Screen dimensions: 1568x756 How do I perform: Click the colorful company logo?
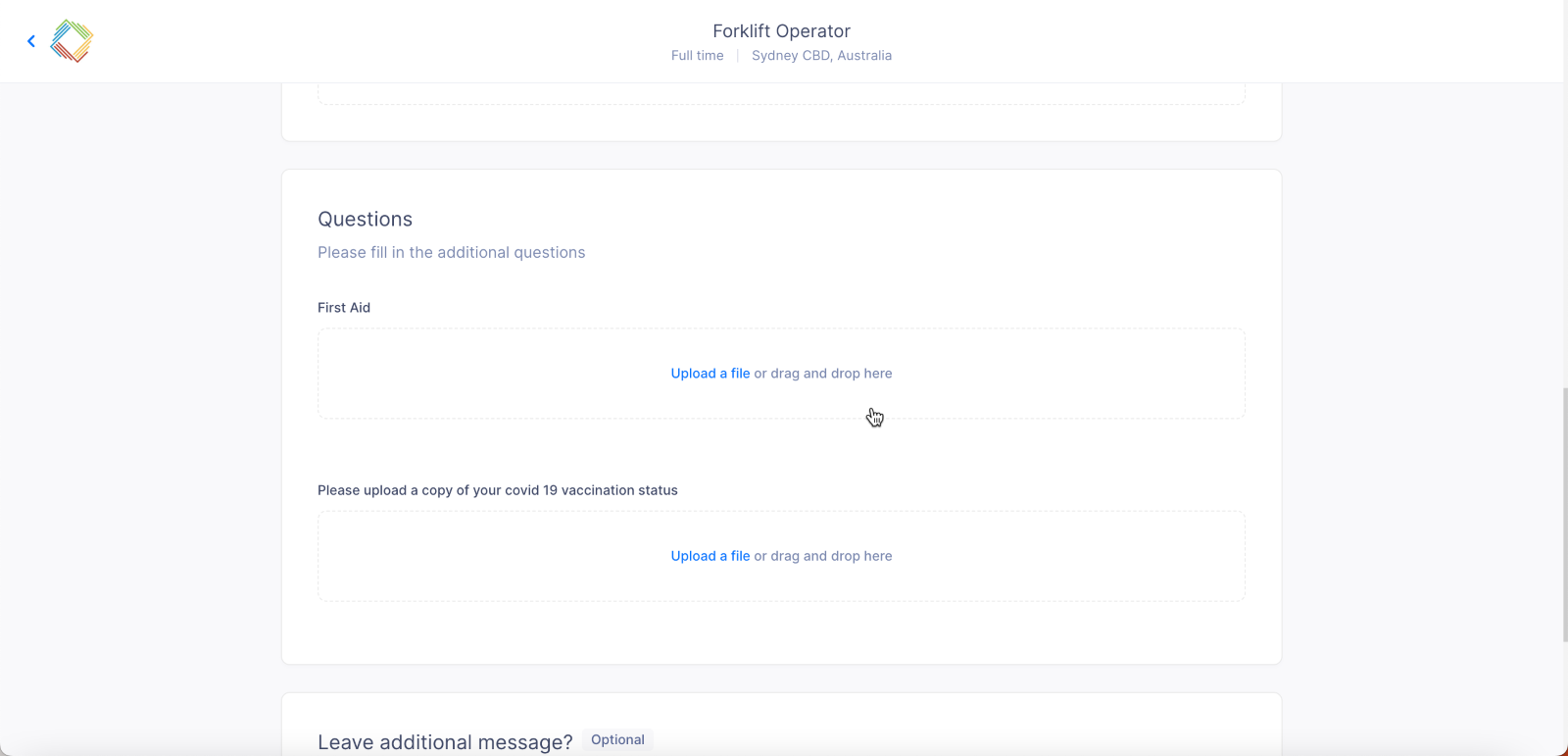pyautogui.click(x=72, y=41)
